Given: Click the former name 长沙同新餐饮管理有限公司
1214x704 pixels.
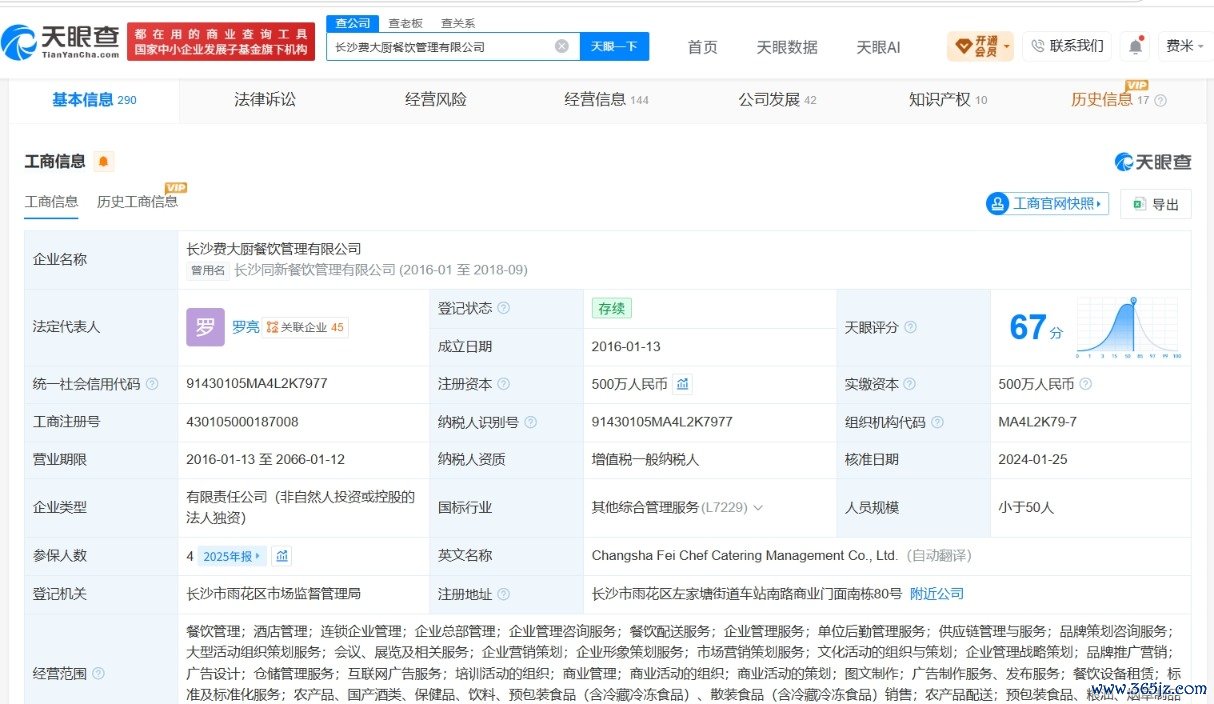Looking at the screenshot, I should (x=315, y=270).
